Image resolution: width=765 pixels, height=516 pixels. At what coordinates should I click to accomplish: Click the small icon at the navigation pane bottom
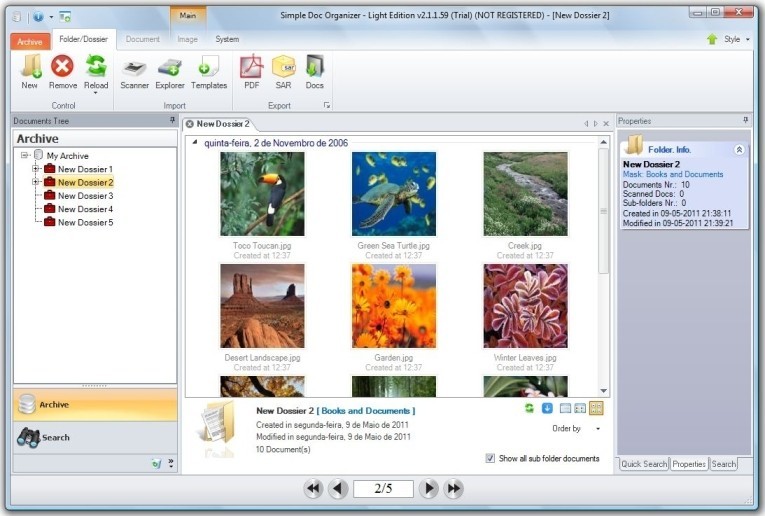click(x=156, y=463)
